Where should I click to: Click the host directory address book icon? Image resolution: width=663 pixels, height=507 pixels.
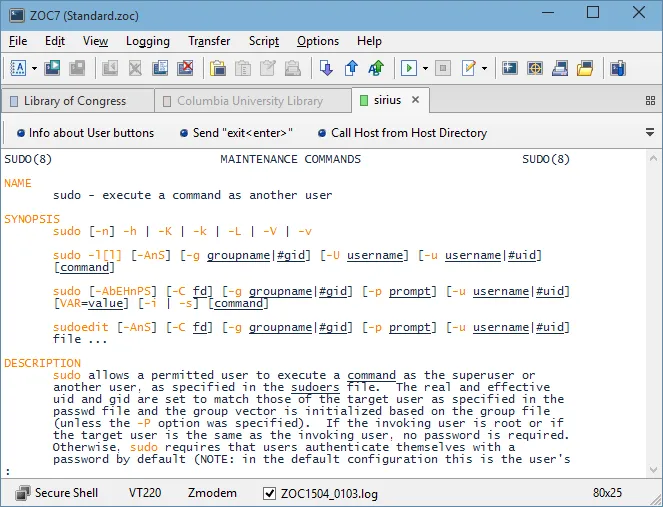[18, 68]
